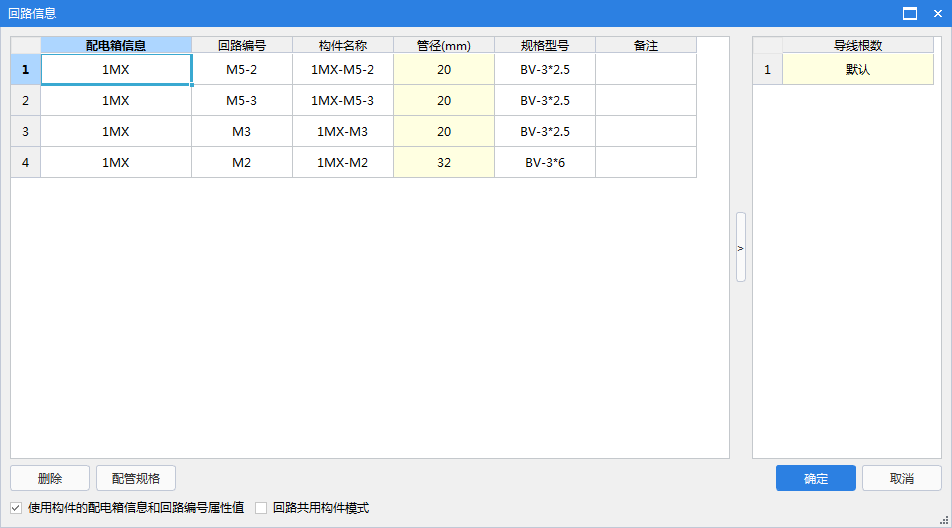
Task: Select row 2 header in circuit table
Action: coord(25,101)
